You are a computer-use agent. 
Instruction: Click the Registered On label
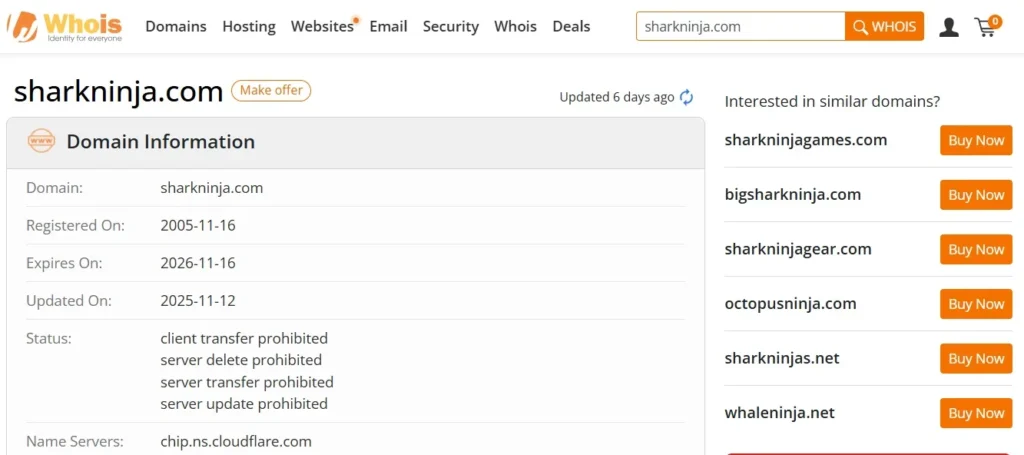pos(75,226)
